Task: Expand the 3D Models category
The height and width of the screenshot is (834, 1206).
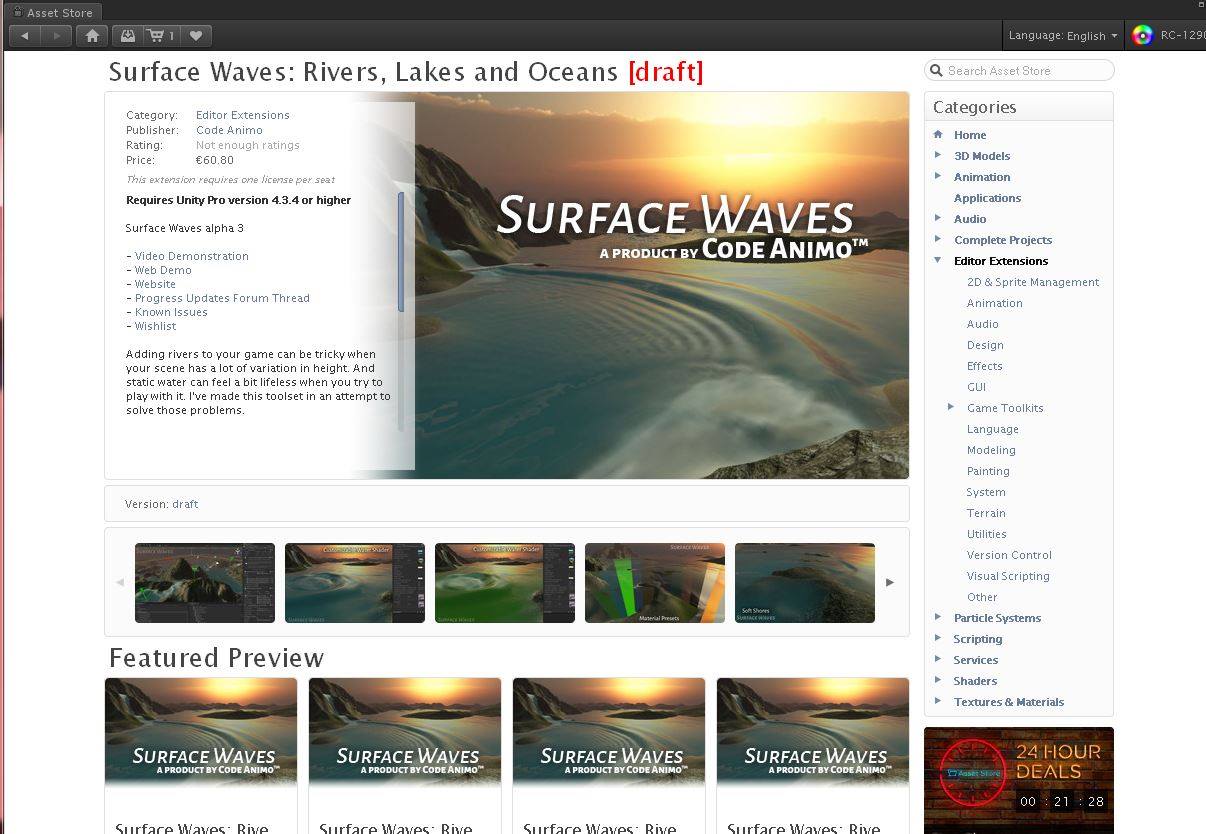Action: [x=938, y=155]
